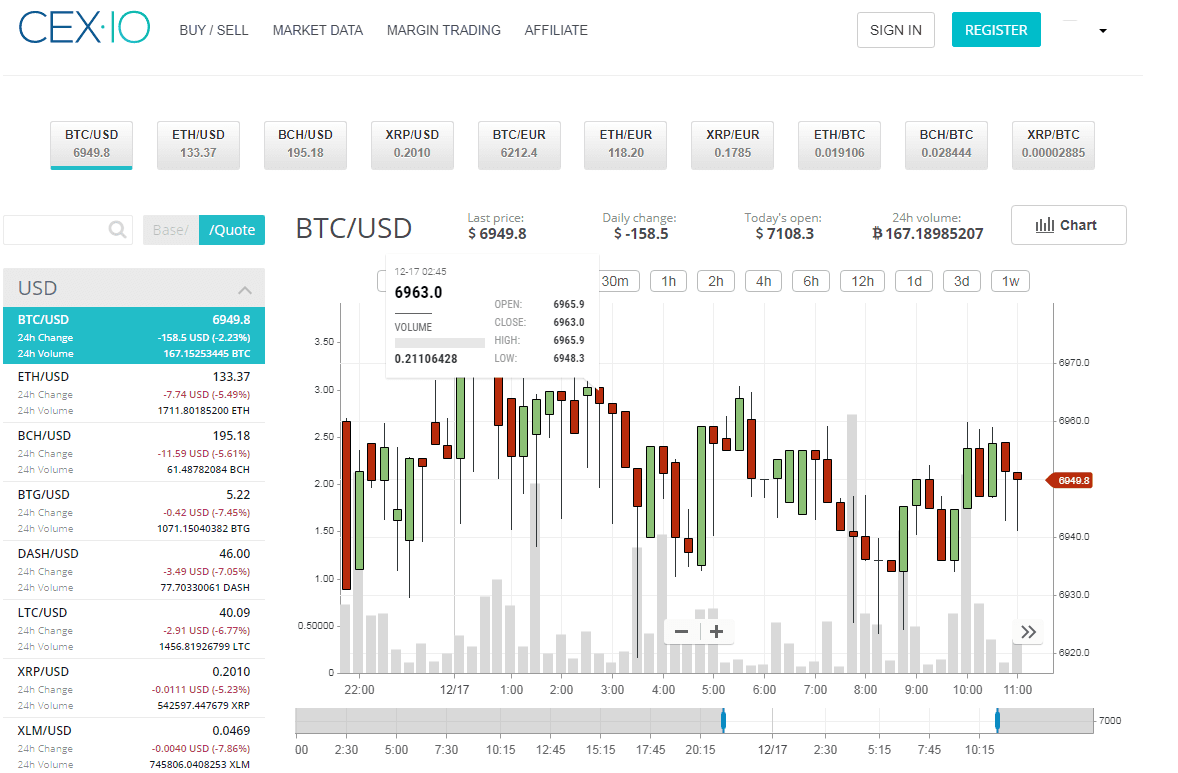Click the left range handle of the timeline navigator
Image resolution: width=1178 pixels, height=773 pixels.
point(723,720)
